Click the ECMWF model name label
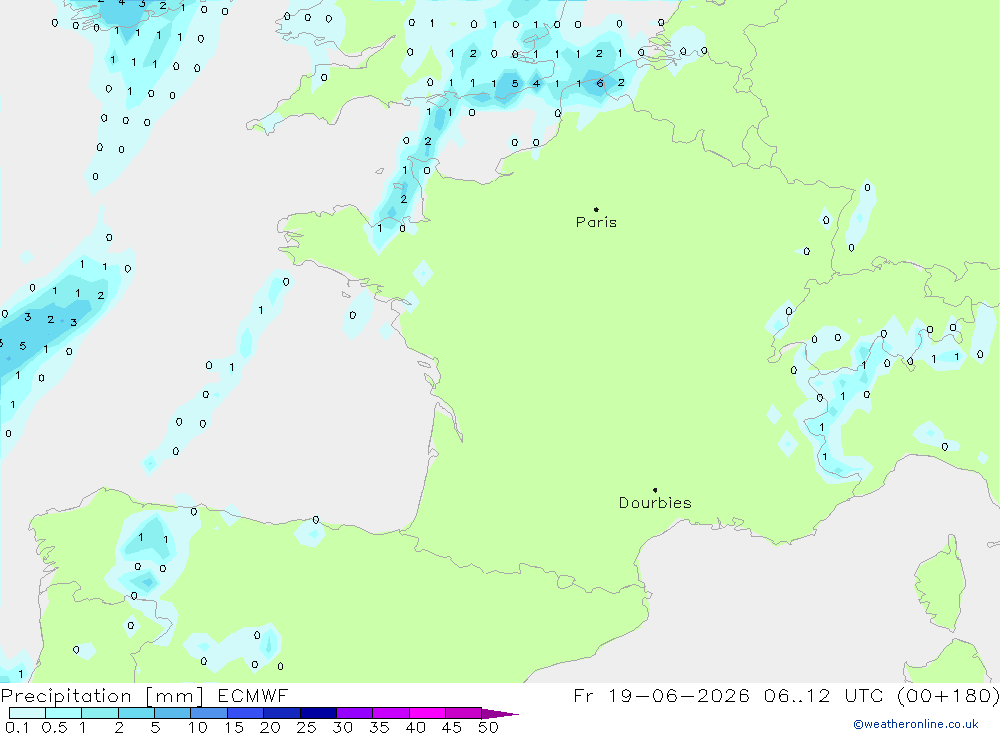The width and height of the screenshot is (1000, 733). tap(253, 696)
